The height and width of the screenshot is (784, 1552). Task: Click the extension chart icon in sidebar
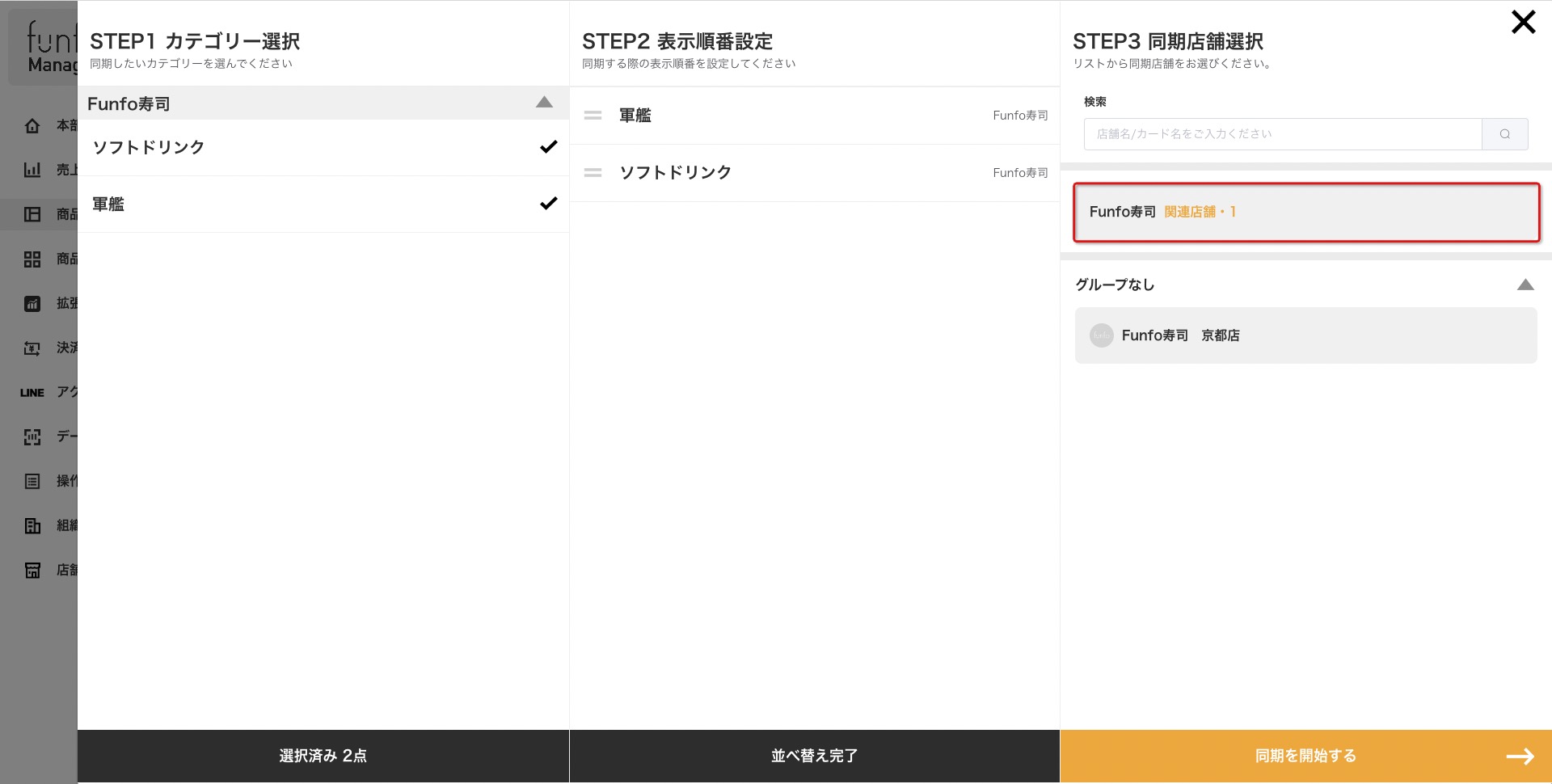pyautogui.click(x=32, y=304)
